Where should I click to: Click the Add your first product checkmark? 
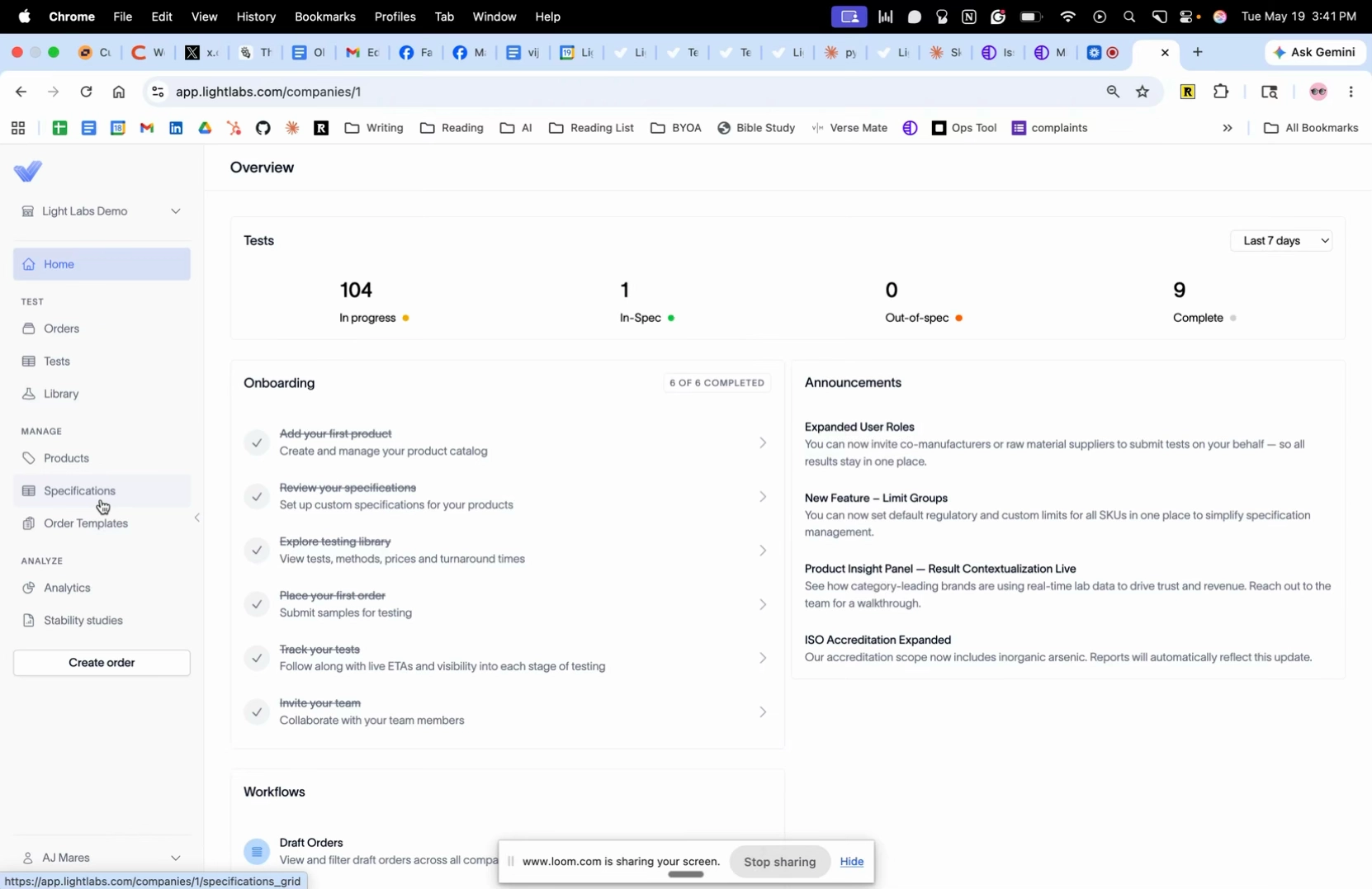coord(257,442)
